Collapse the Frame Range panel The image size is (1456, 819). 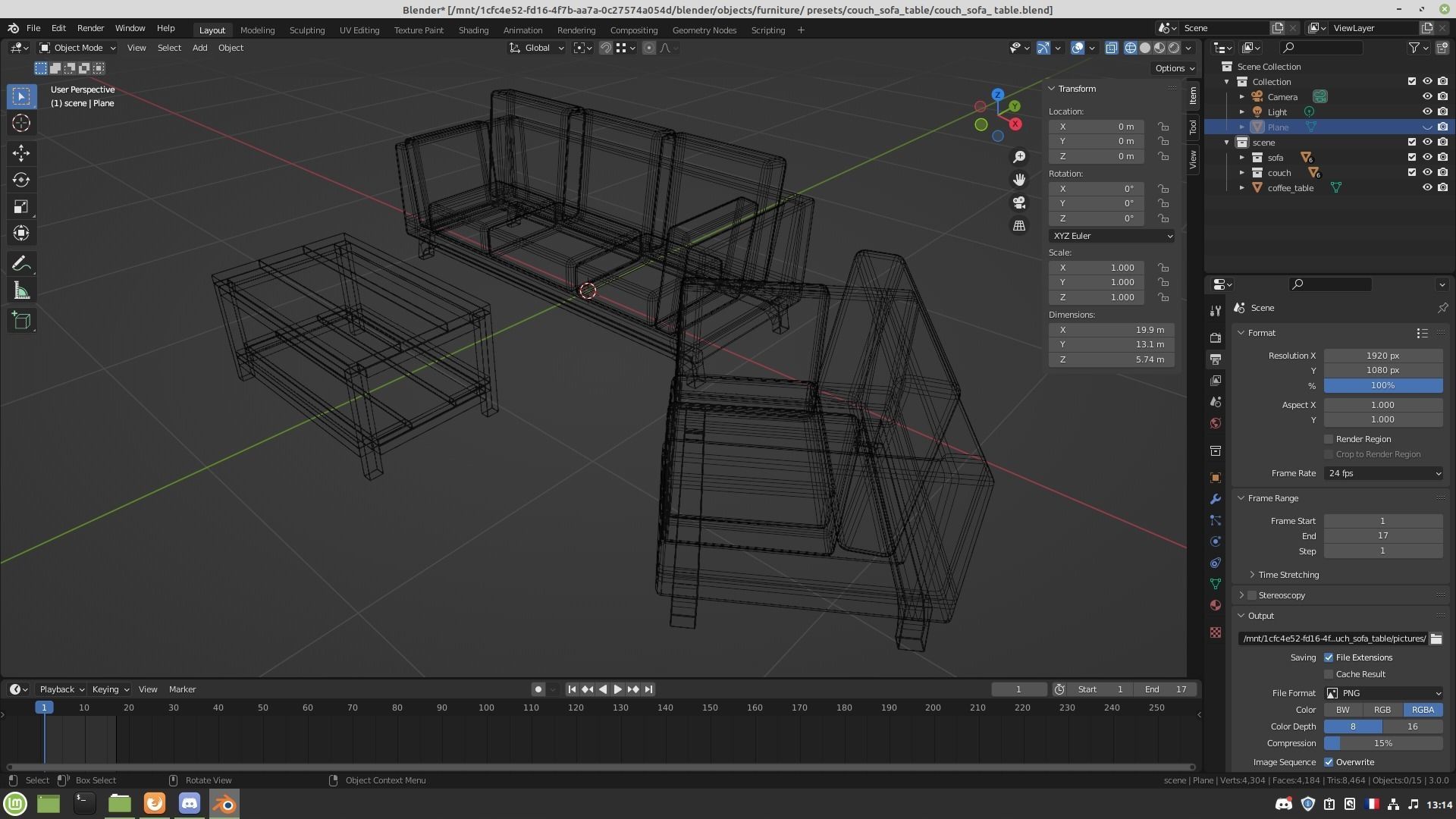(1272, 498)
